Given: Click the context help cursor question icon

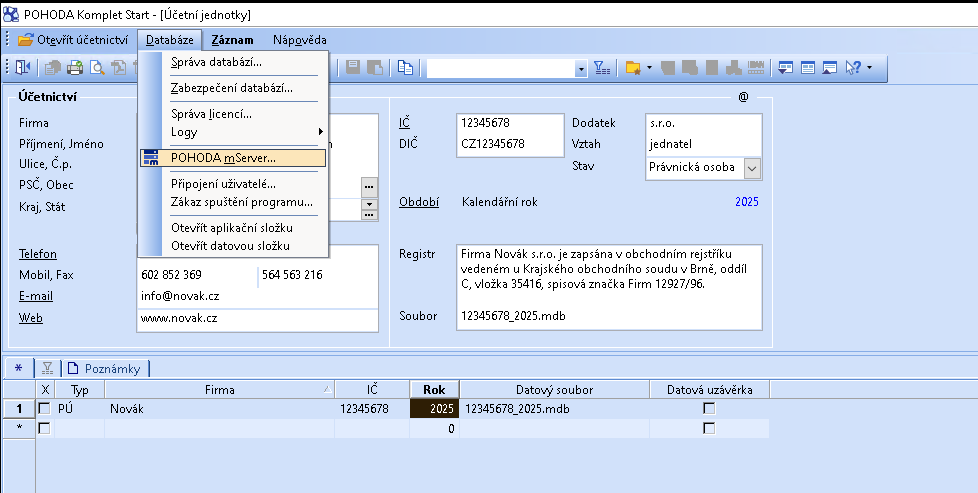Looking at the screenshot, I should point(853,67).
